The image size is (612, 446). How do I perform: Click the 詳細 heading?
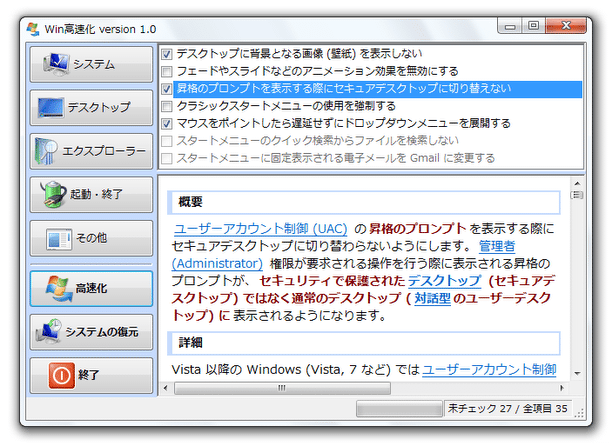(190, 343)
